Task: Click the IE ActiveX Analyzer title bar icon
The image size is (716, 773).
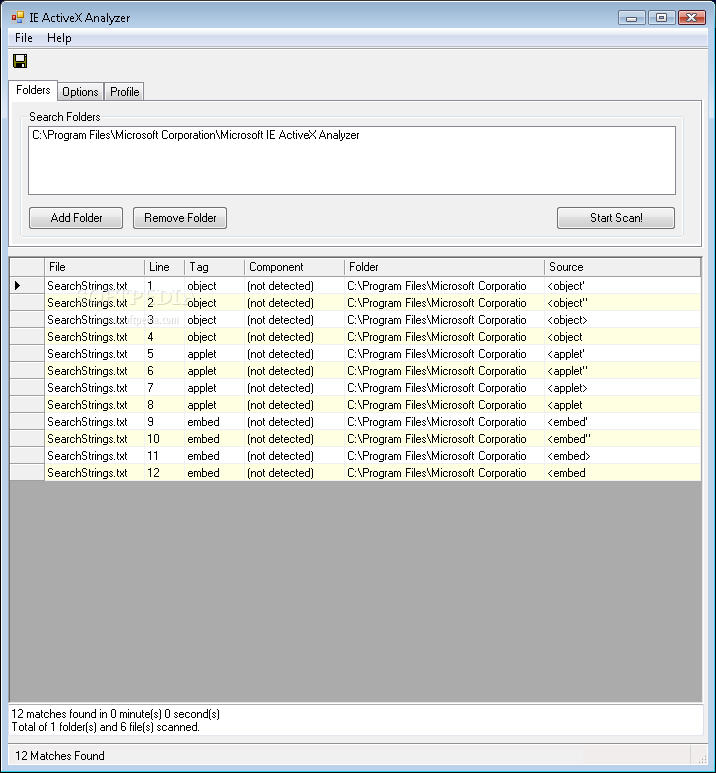Action: coord(18,18)
